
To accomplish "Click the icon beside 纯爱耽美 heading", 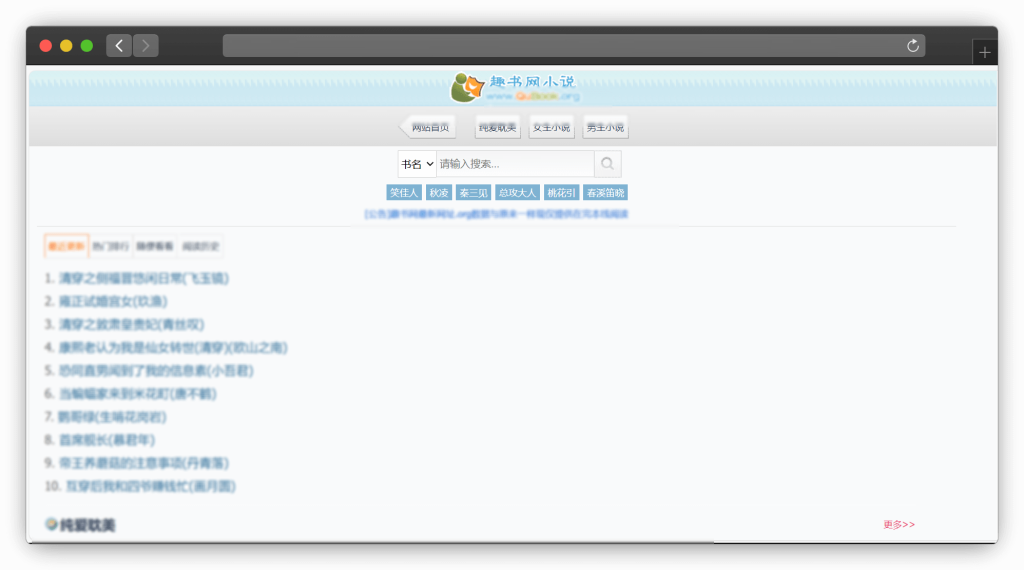I will pos(51,524).
